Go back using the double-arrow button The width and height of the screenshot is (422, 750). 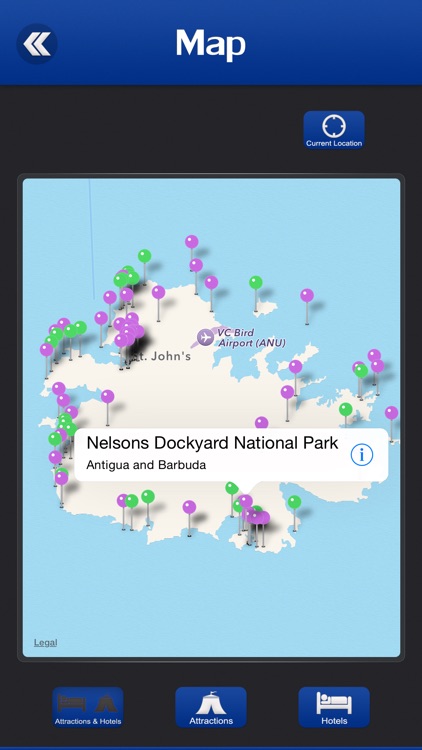pyautogui.click(x=37, y=44)
